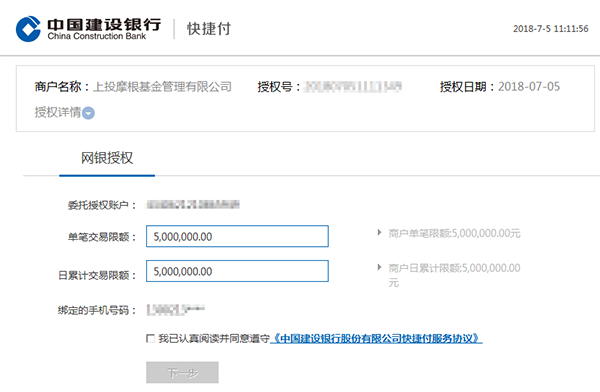This screenshot has height=392, width=600.
Task: Expand the 授权详情 blue arrow
Action: point(88,113)
